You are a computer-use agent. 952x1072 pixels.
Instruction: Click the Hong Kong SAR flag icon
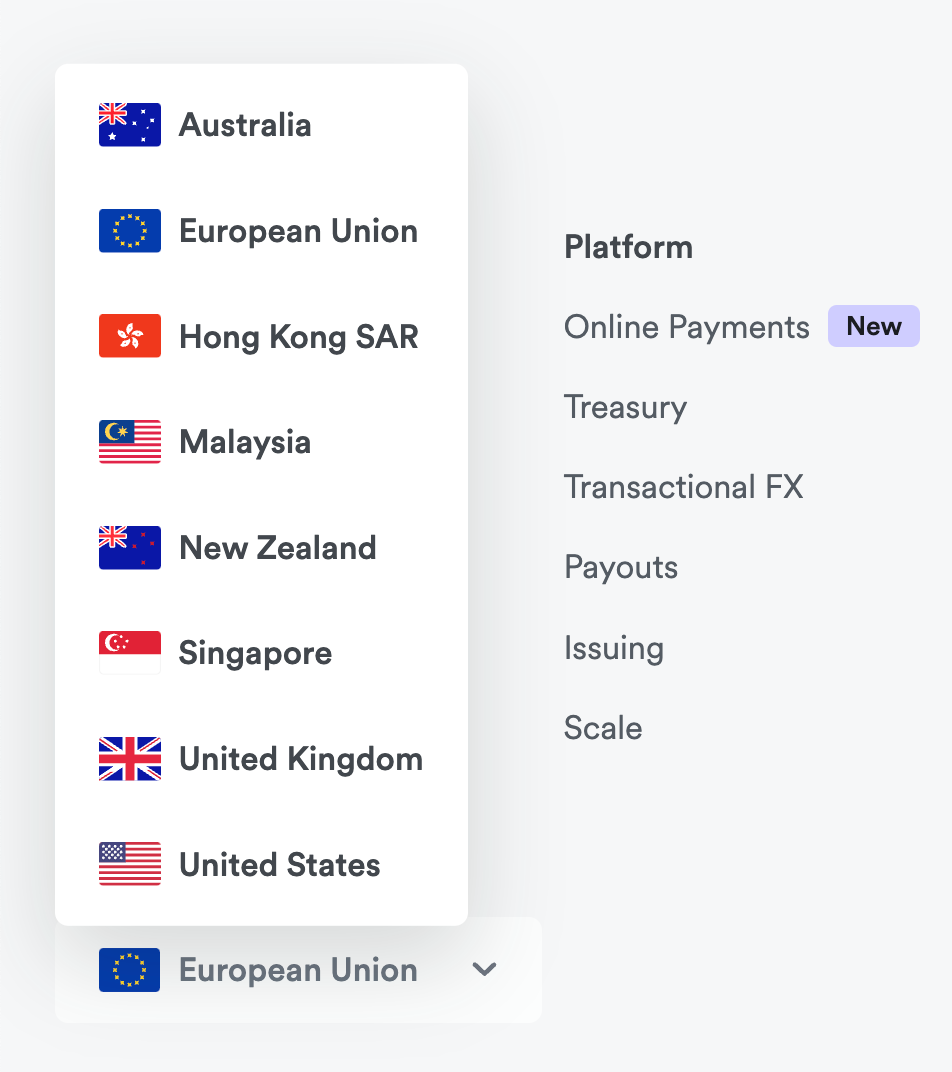(130, 336)
